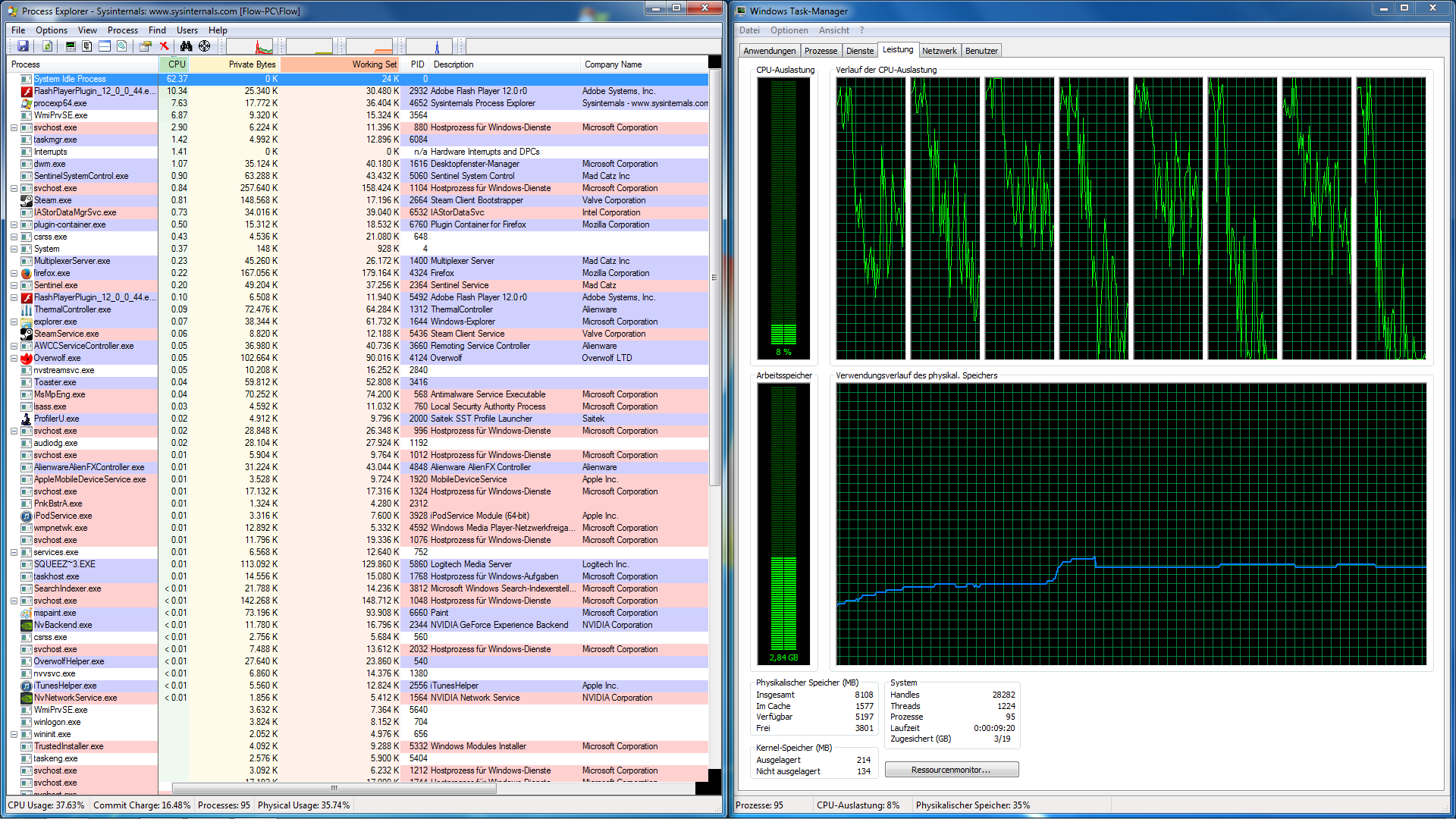Click the Save icon in Process Explorer toolbar
This screenshot has width=1456, height=819.
pos(23,46)
